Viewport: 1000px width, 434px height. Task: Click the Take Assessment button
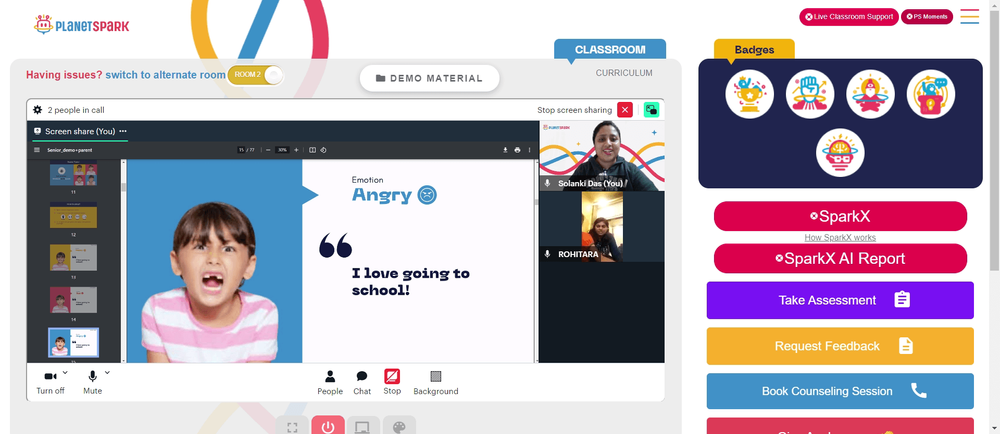[x=840, y=300]
